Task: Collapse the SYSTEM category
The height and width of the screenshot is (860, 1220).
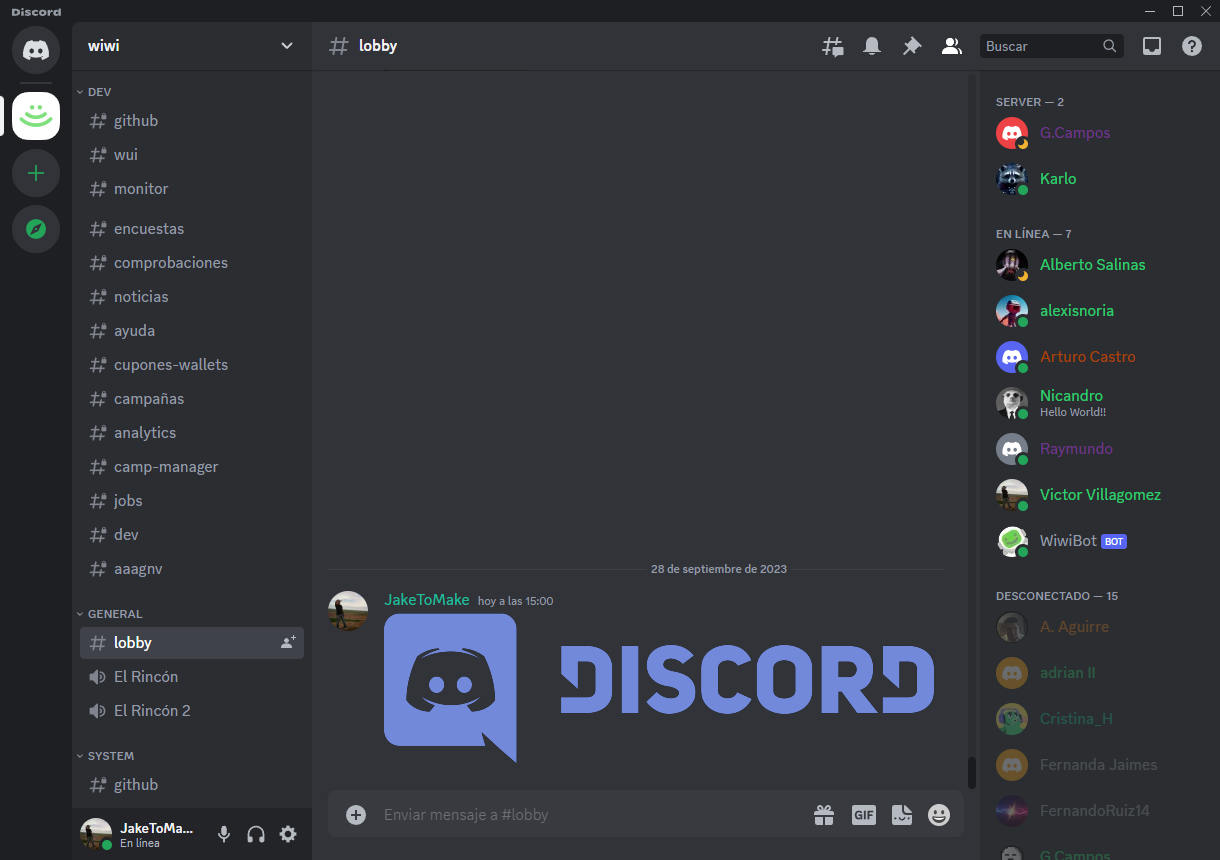Action: coord(105,756)
